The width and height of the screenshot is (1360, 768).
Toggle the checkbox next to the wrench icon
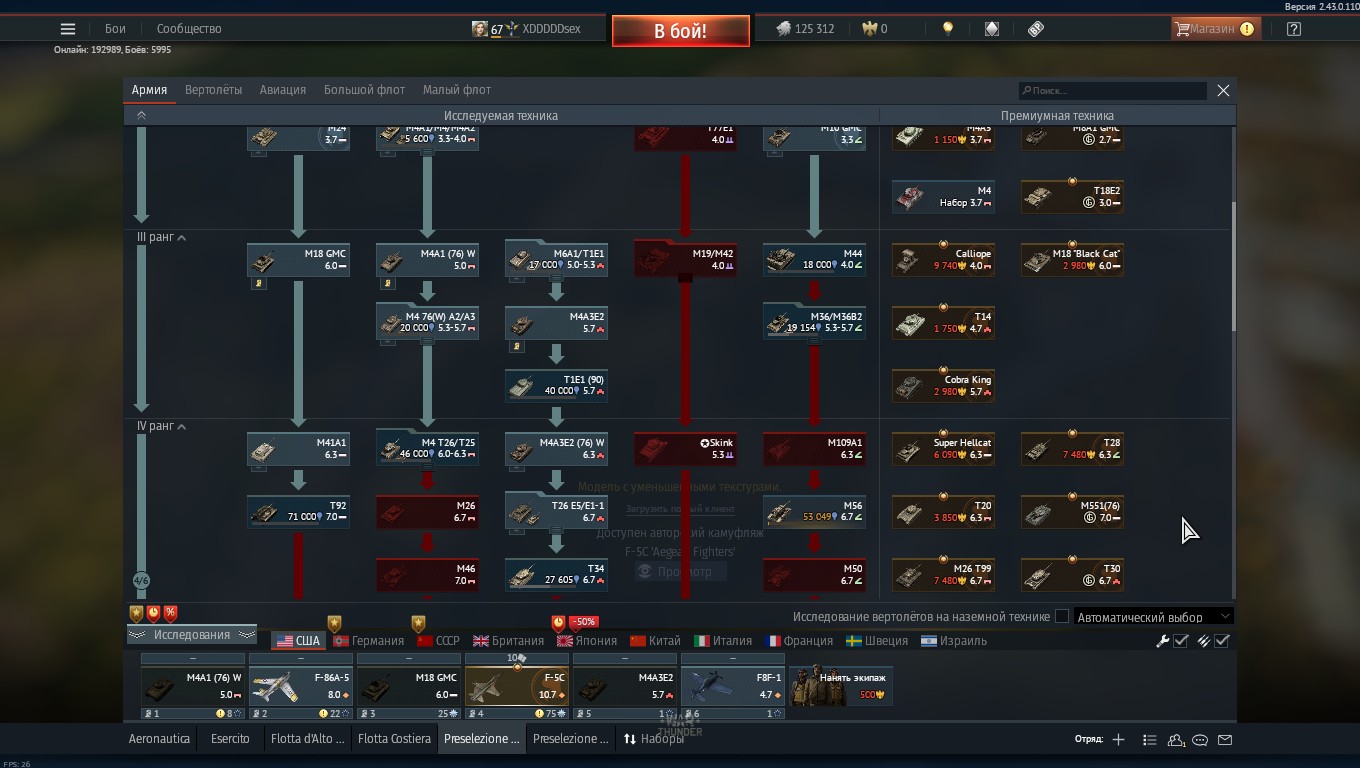click(x=1181, y=641)
